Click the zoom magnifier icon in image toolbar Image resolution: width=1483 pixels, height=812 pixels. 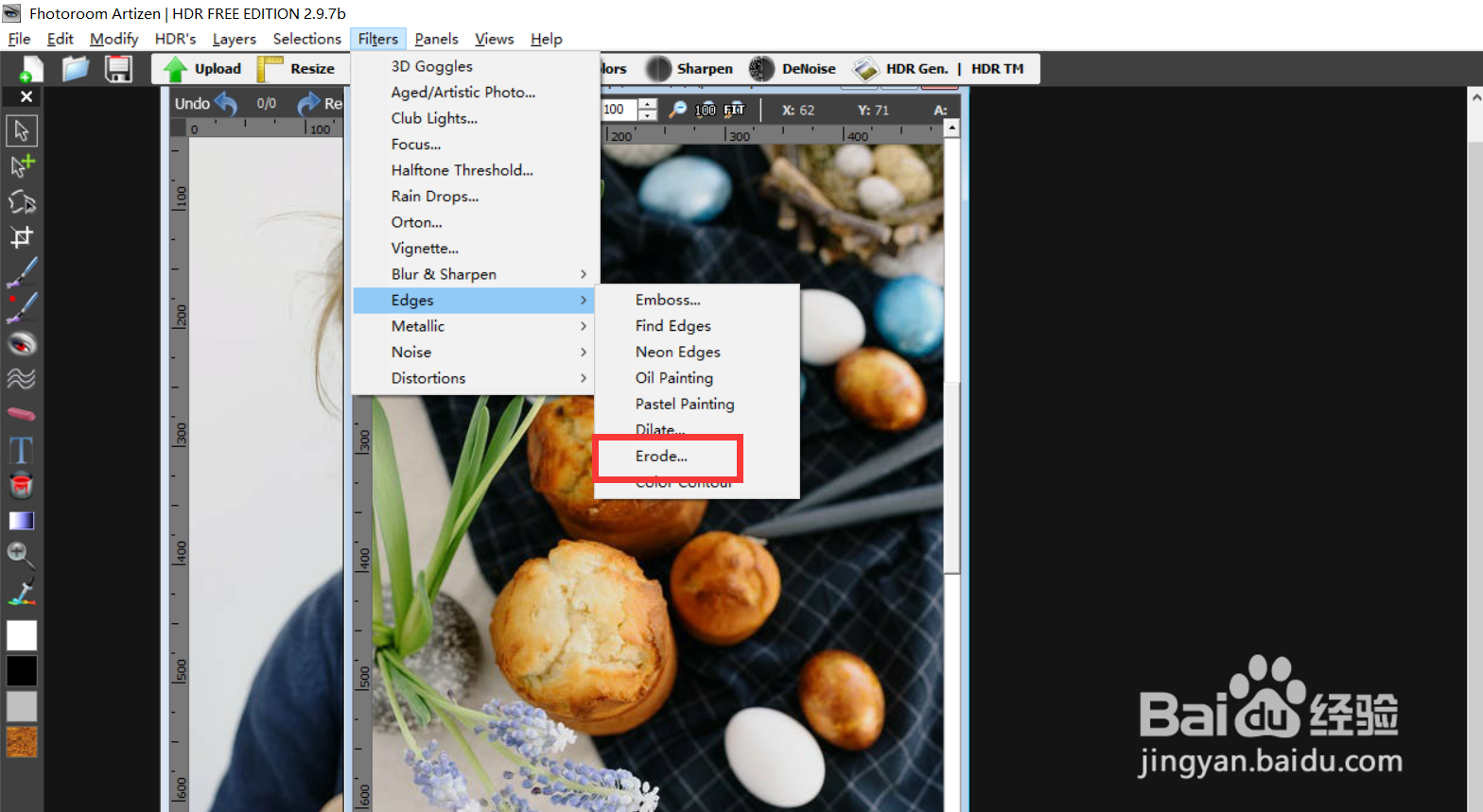[678, 110]
